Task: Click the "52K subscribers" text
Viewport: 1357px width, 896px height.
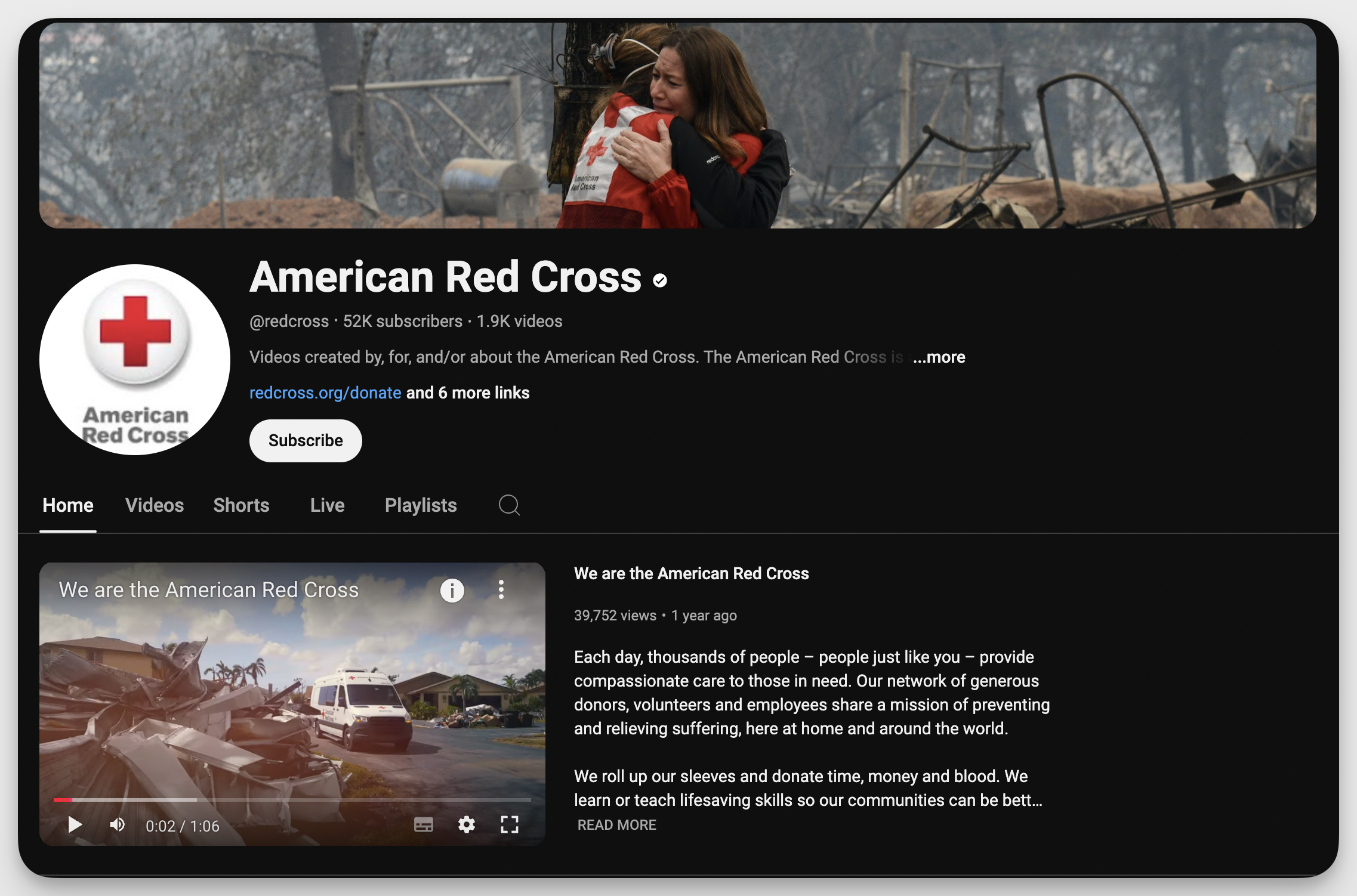Action: (403, 322)
